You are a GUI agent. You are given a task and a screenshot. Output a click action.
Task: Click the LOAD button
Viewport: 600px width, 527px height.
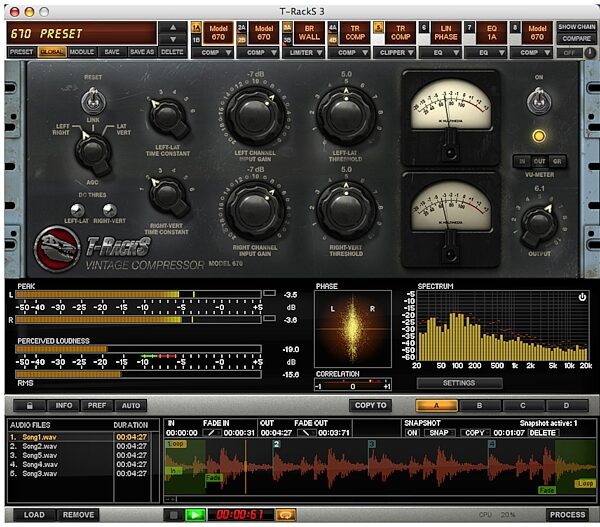(34, 515)
